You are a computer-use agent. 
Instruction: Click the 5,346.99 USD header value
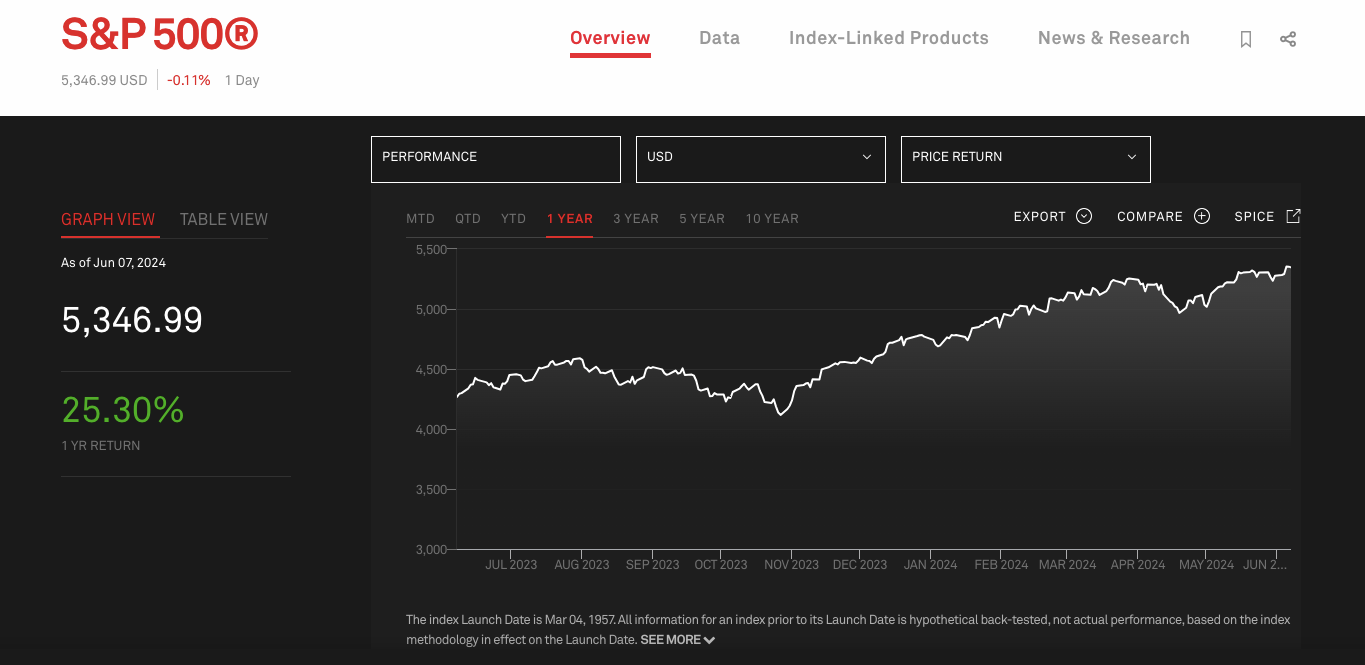[104, 80]
